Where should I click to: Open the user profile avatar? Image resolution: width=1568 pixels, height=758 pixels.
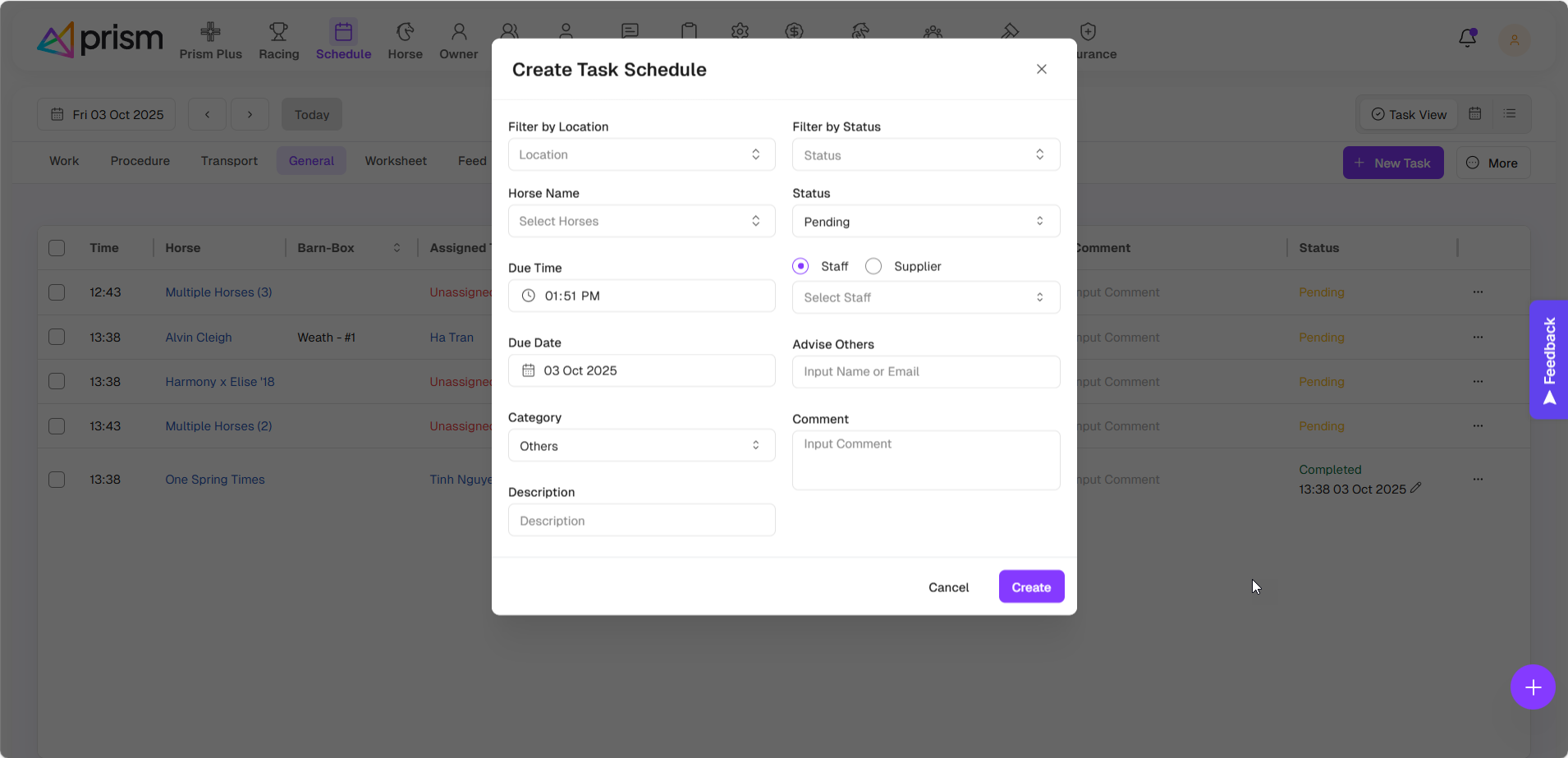(x=1514, y=40)
